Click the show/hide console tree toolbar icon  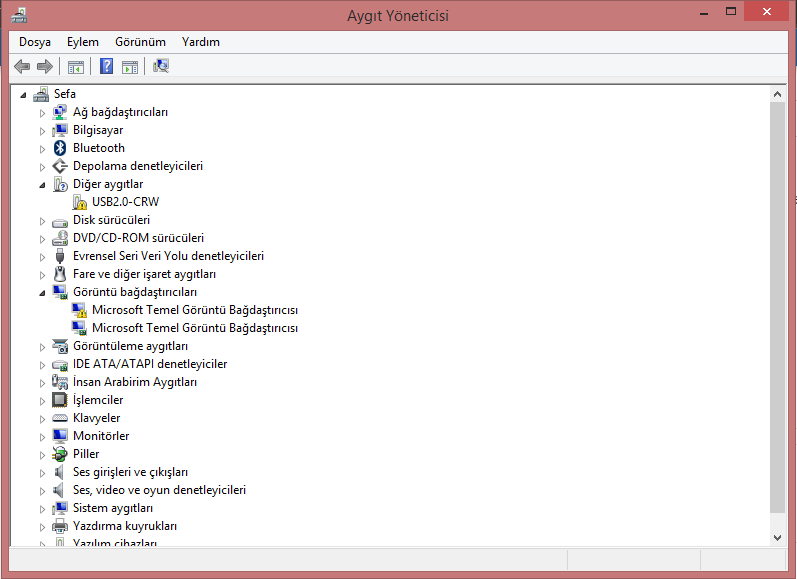[76, 67]
